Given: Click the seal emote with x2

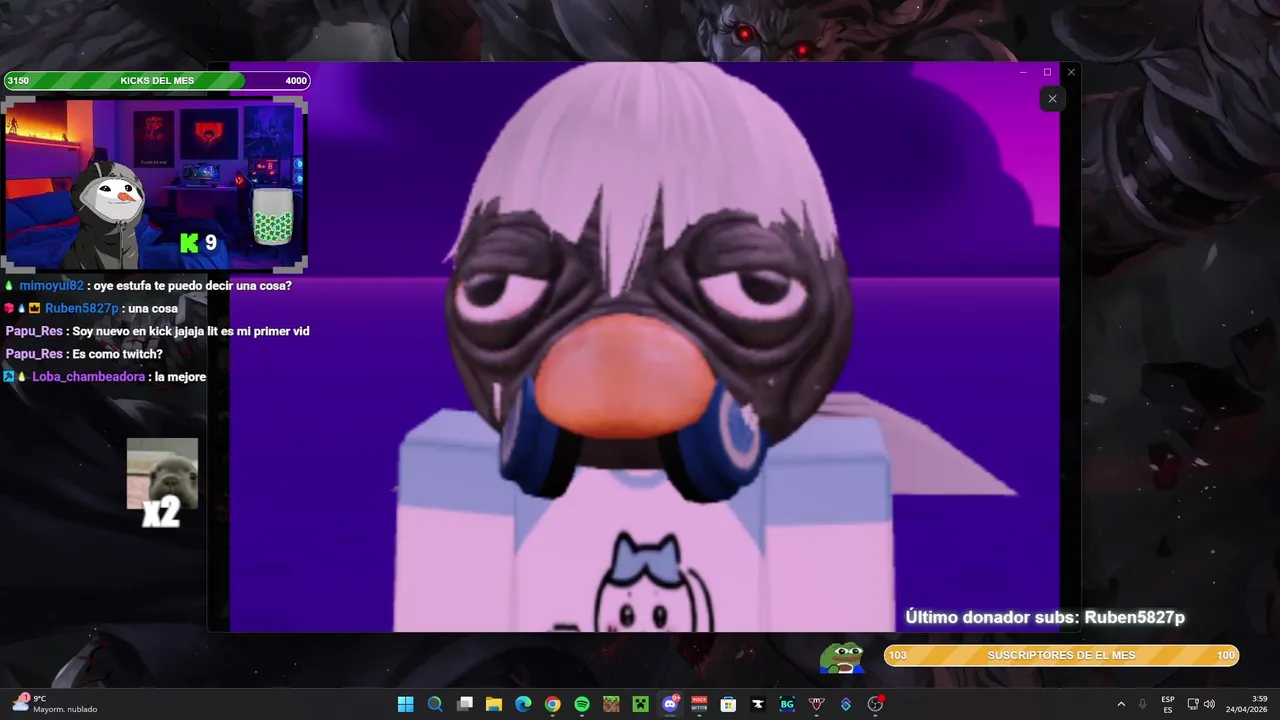Looking at the screenshot, I should [162, 482].
